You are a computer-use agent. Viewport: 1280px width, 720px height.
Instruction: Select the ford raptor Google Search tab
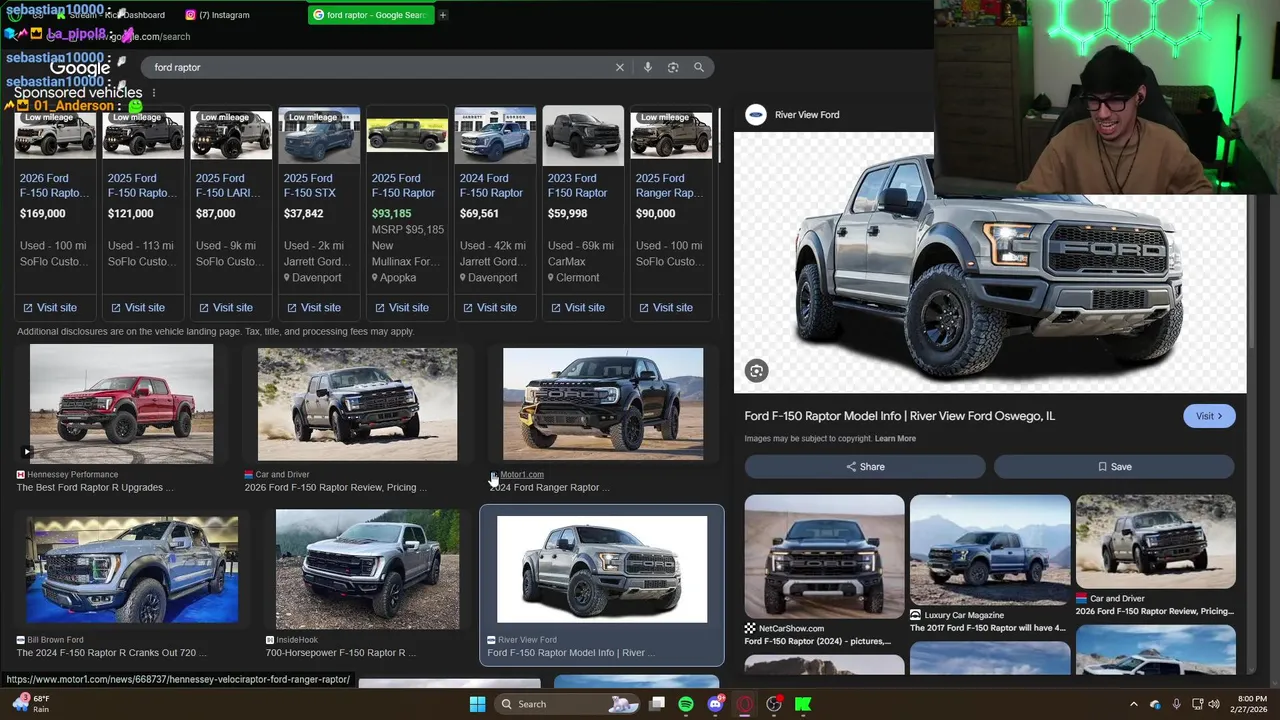[x=370, y=15]
